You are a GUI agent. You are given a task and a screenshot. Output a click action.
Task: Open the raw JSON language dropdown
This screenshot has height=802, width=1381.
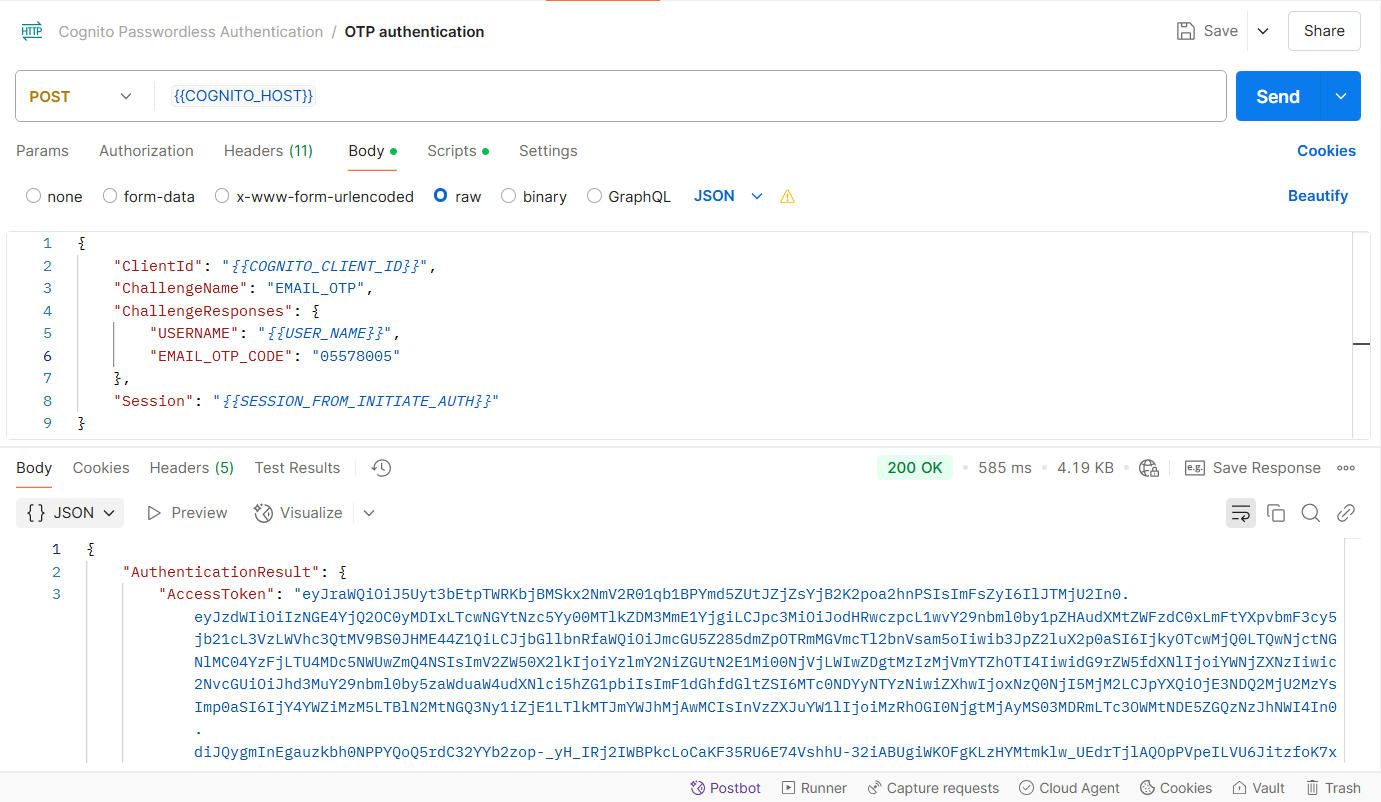[x=728, y=197]
